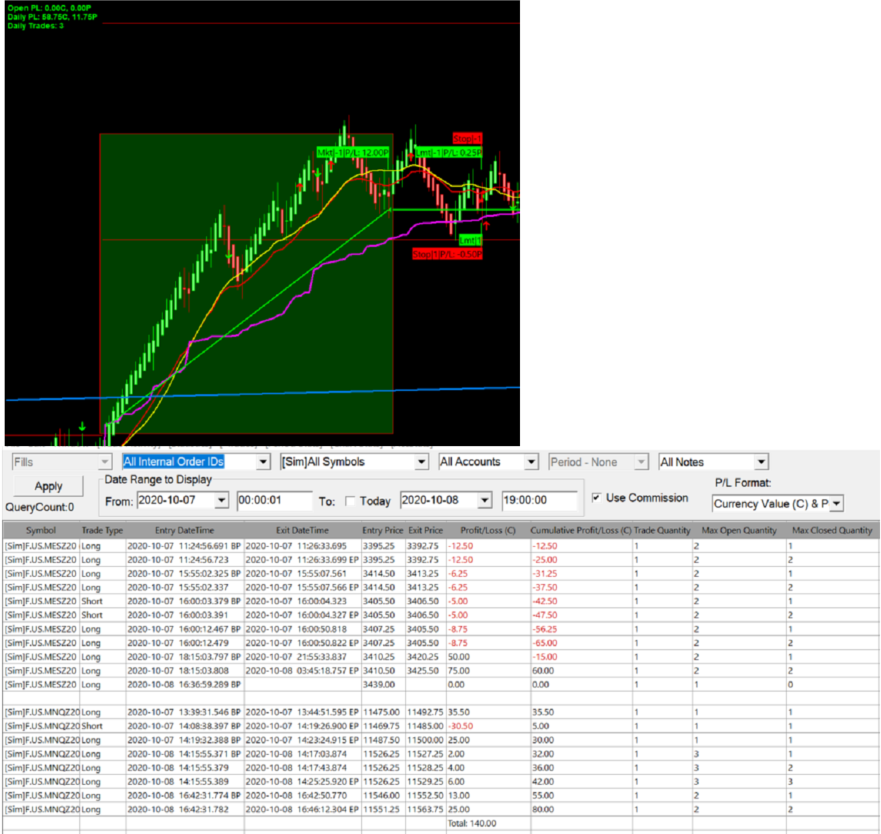881x834 pixels.
Task: Toggle the Today checkbox
Action: coord(350,501)
